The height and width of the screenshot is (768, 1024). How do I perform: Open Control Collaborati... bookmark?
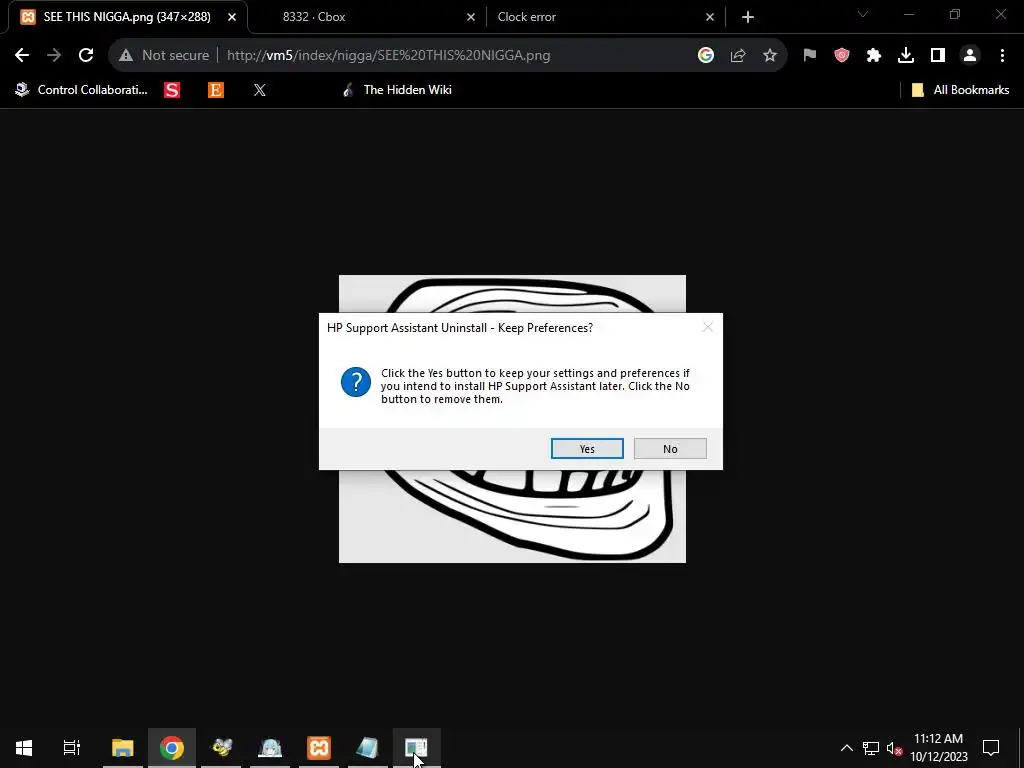pyautogui.click(x=81, y=90)
